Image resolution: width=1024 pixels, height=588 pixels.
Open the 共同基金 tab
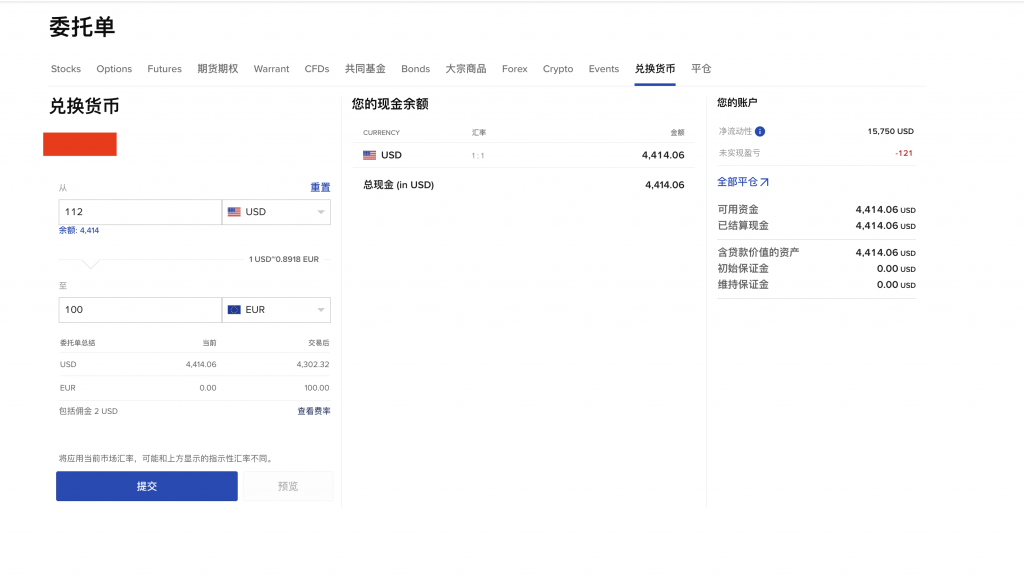tap(365, 69)
